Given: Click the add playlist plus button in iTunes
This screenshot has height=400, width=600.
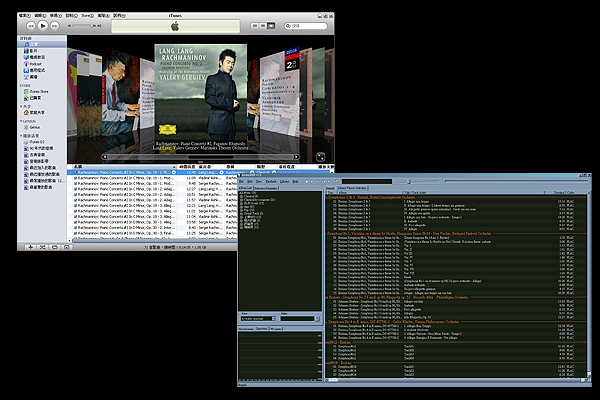Looking at the screenshot, I should tap(31, 247).
